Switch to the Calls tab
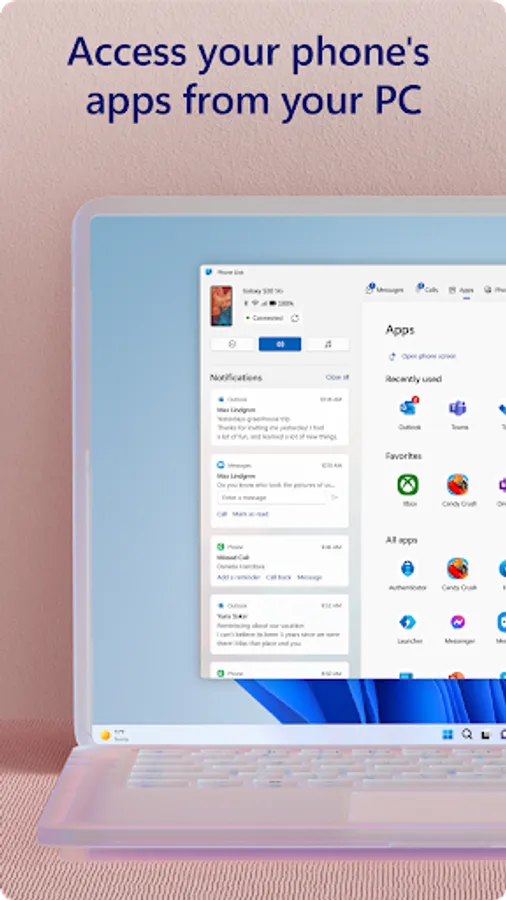The width and height of the screenshot is (506, 900). [x=427, y=289]
